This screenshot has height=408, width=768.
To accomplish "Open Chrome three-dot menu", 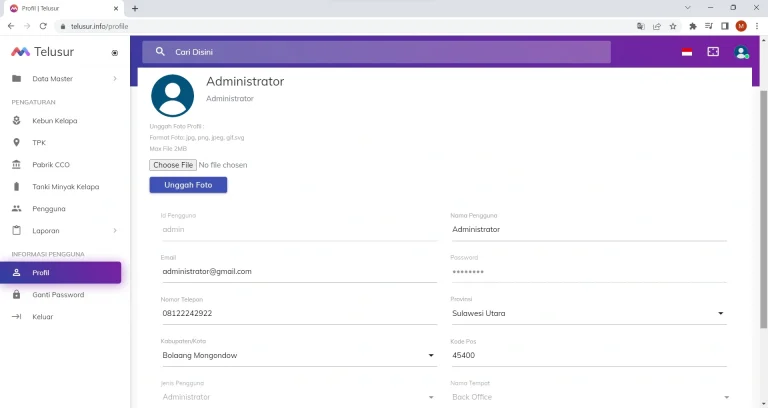I will point(757,26).
